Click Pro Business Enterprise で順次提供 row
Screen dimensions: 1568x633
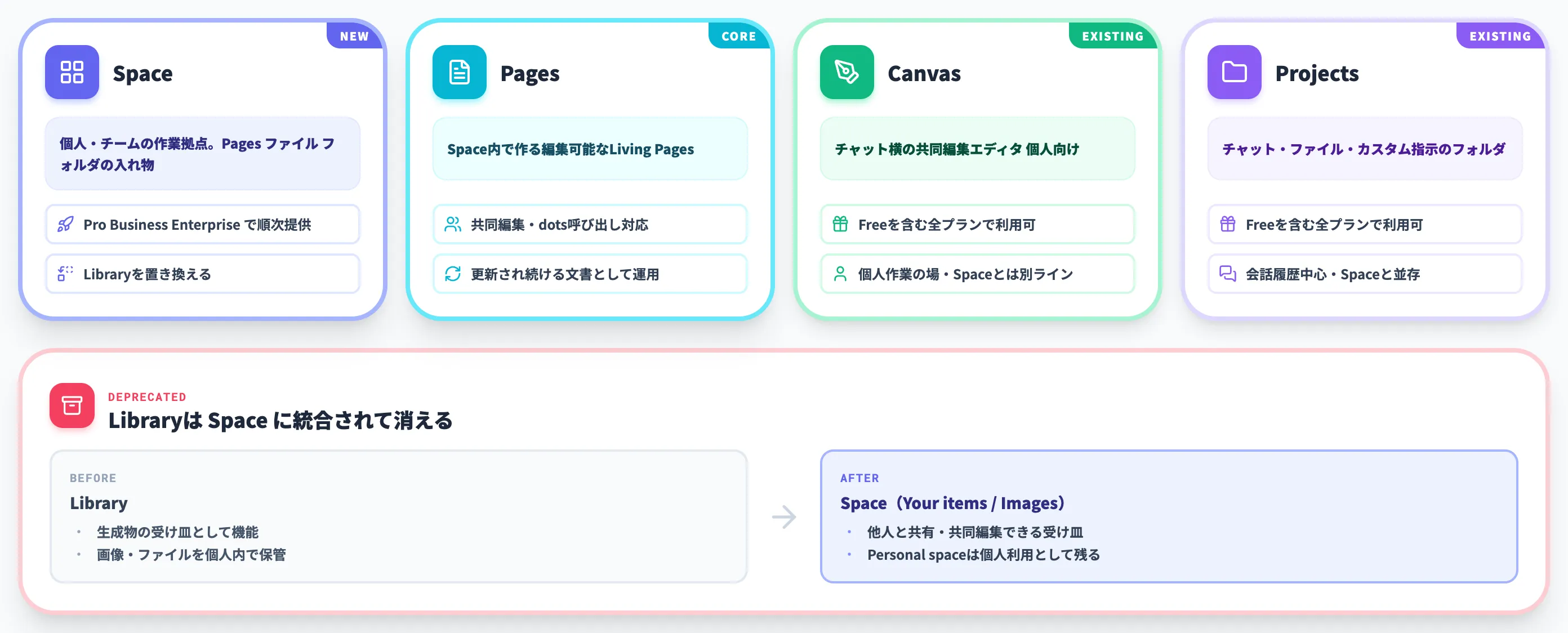(x=203, y=225)
